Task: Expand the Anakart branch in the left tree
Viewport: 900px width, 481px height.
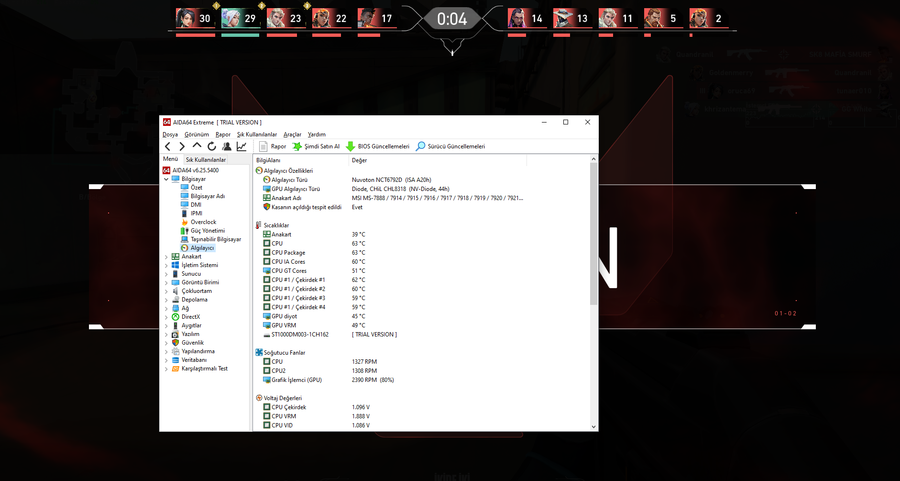Action: pos(166,257)
